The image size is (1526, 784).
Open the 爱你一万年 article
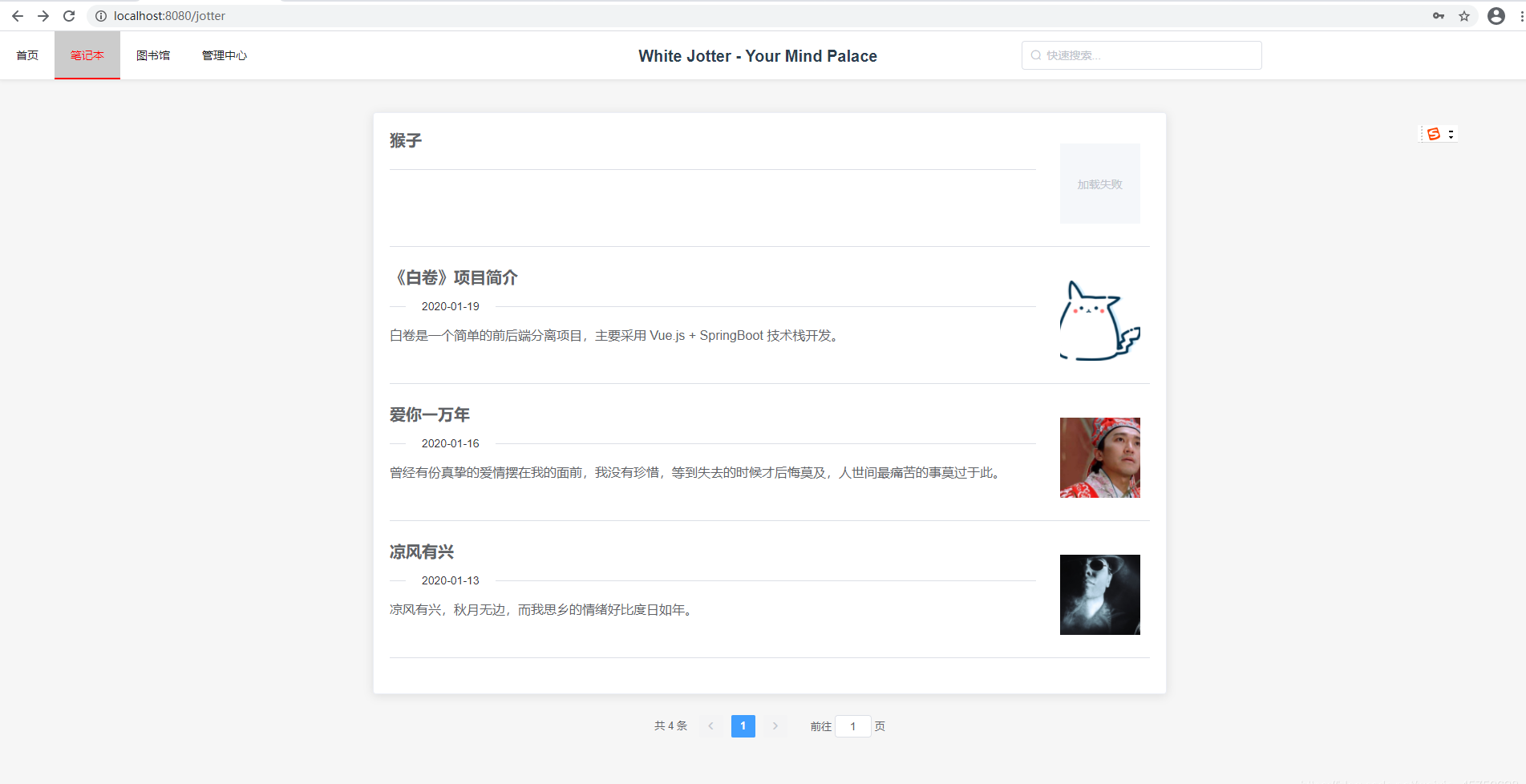(x=430, y=415)
